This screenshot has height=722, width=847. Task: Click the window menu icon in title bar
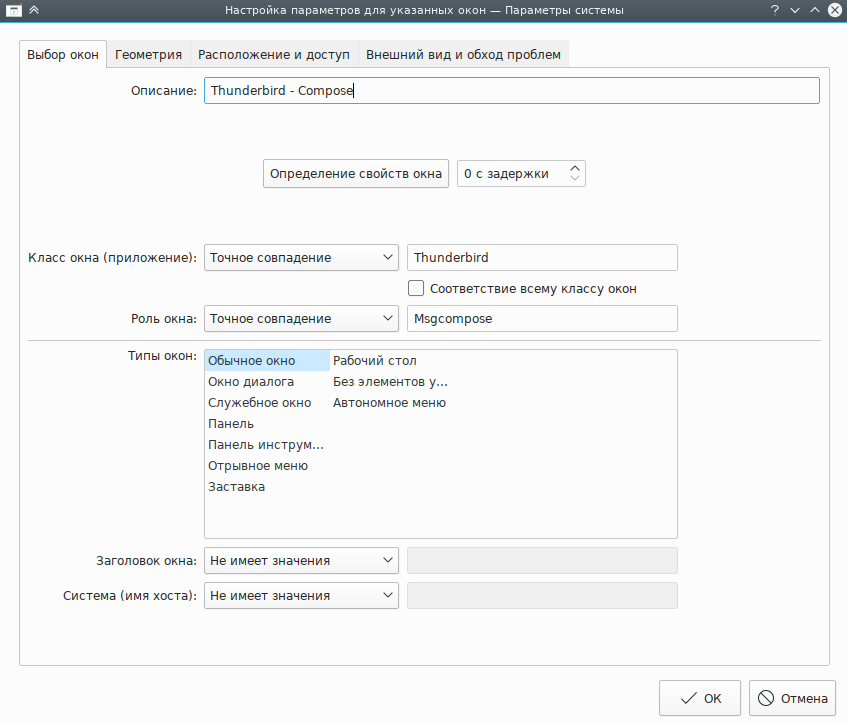point(13,10)
